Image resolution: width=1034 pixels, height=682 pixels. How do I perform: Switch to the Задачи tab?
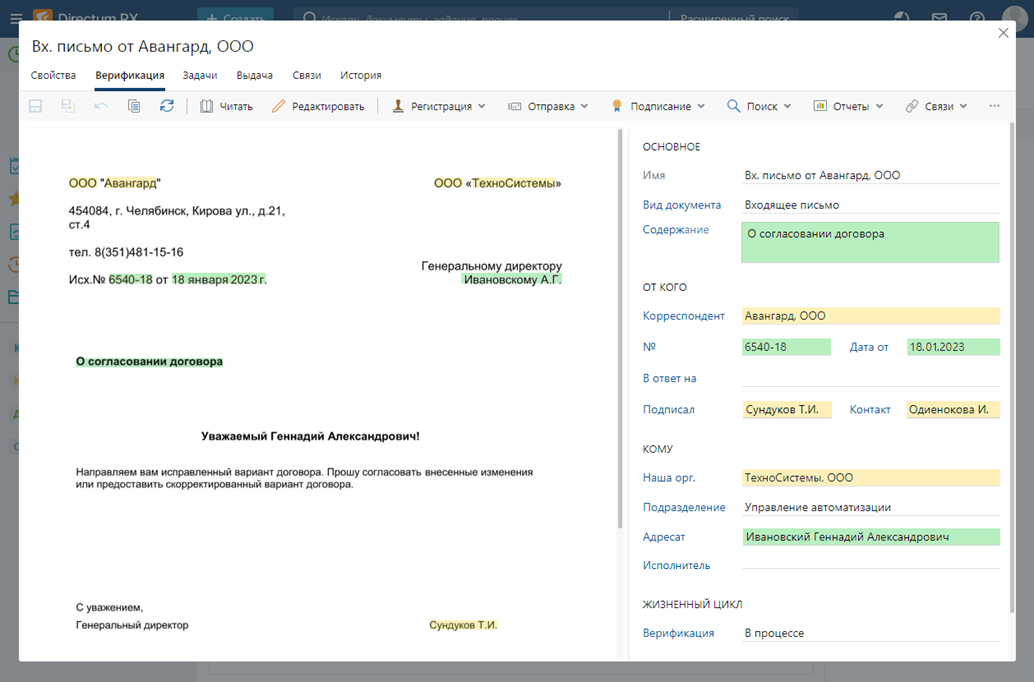200,75
